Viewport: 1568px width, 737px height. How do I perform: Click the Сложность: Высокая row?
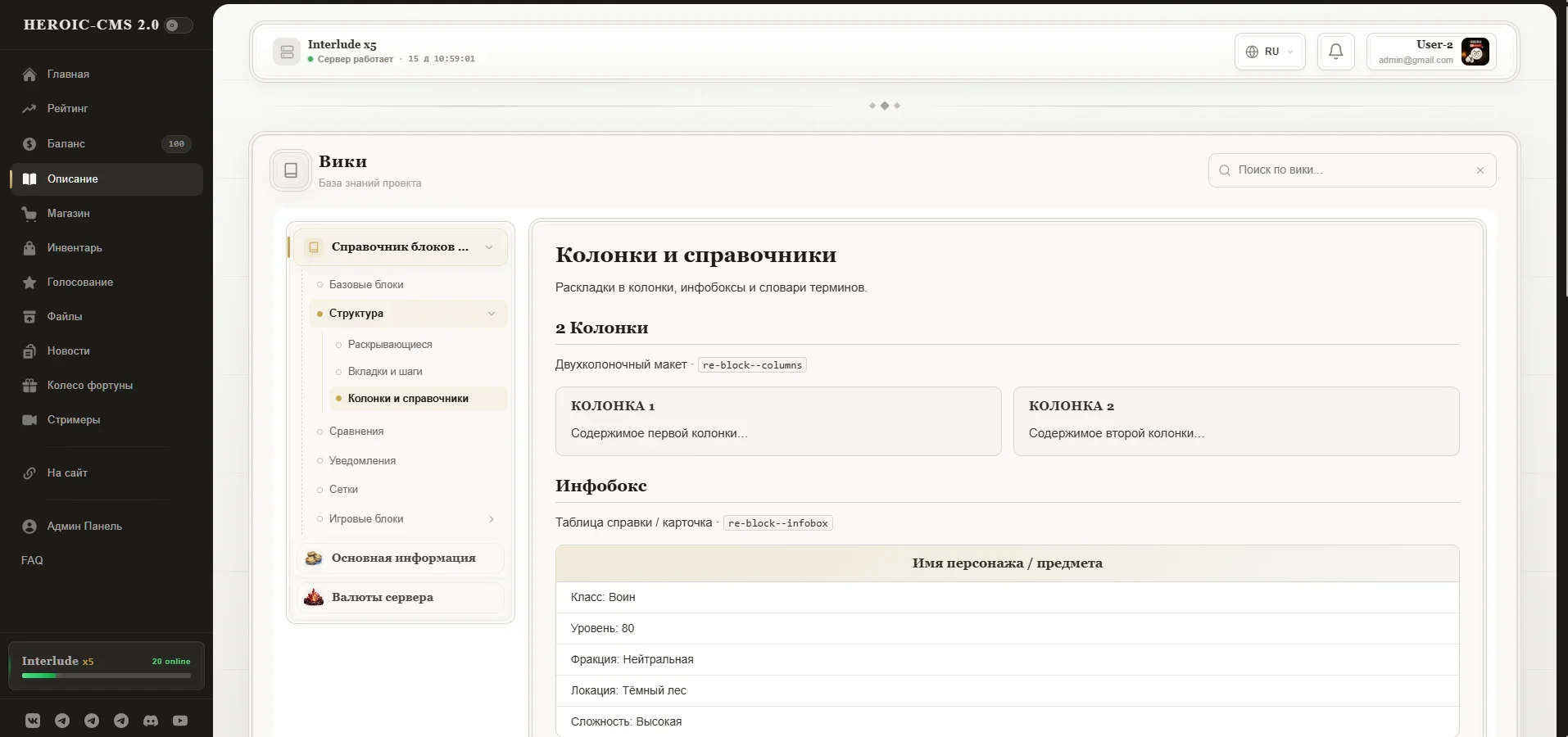click(x=1008, y=722)
